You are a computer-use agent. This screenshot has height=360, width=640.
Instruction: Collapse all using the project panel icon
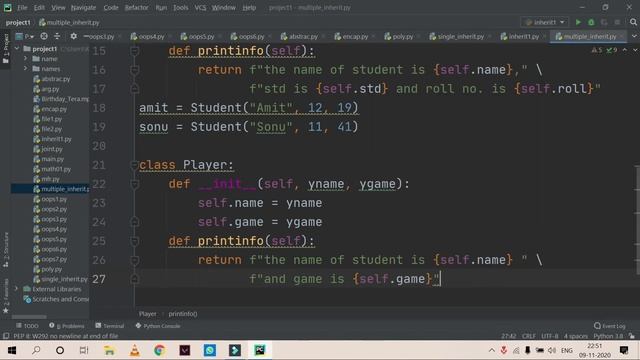(x=57, y=36)
